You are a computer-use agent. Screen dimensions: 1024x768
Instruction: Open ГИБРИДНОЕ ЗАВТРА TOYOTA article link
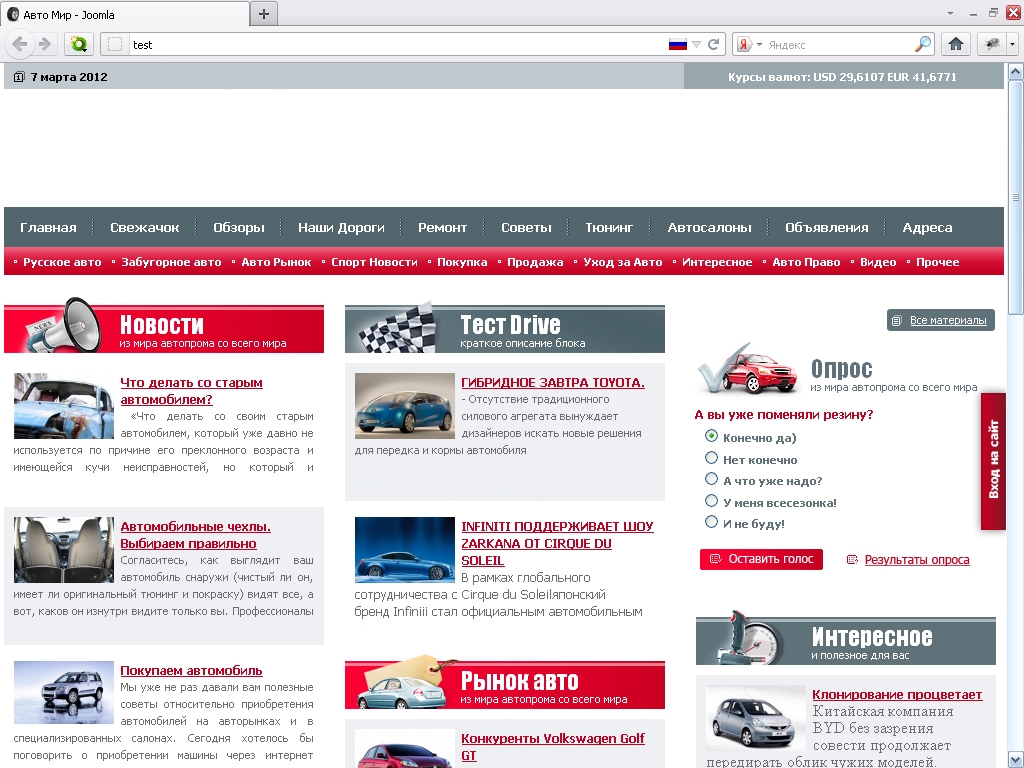pyautogui.click(x=552, y=383)
